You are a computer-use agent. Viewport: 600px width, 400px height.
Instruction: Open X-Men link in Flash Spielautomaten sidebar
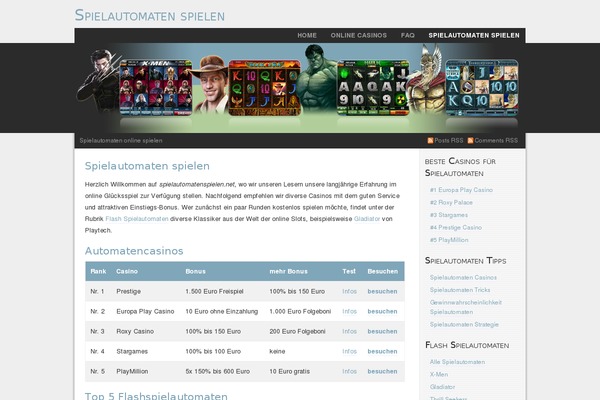tap(439, 374)
